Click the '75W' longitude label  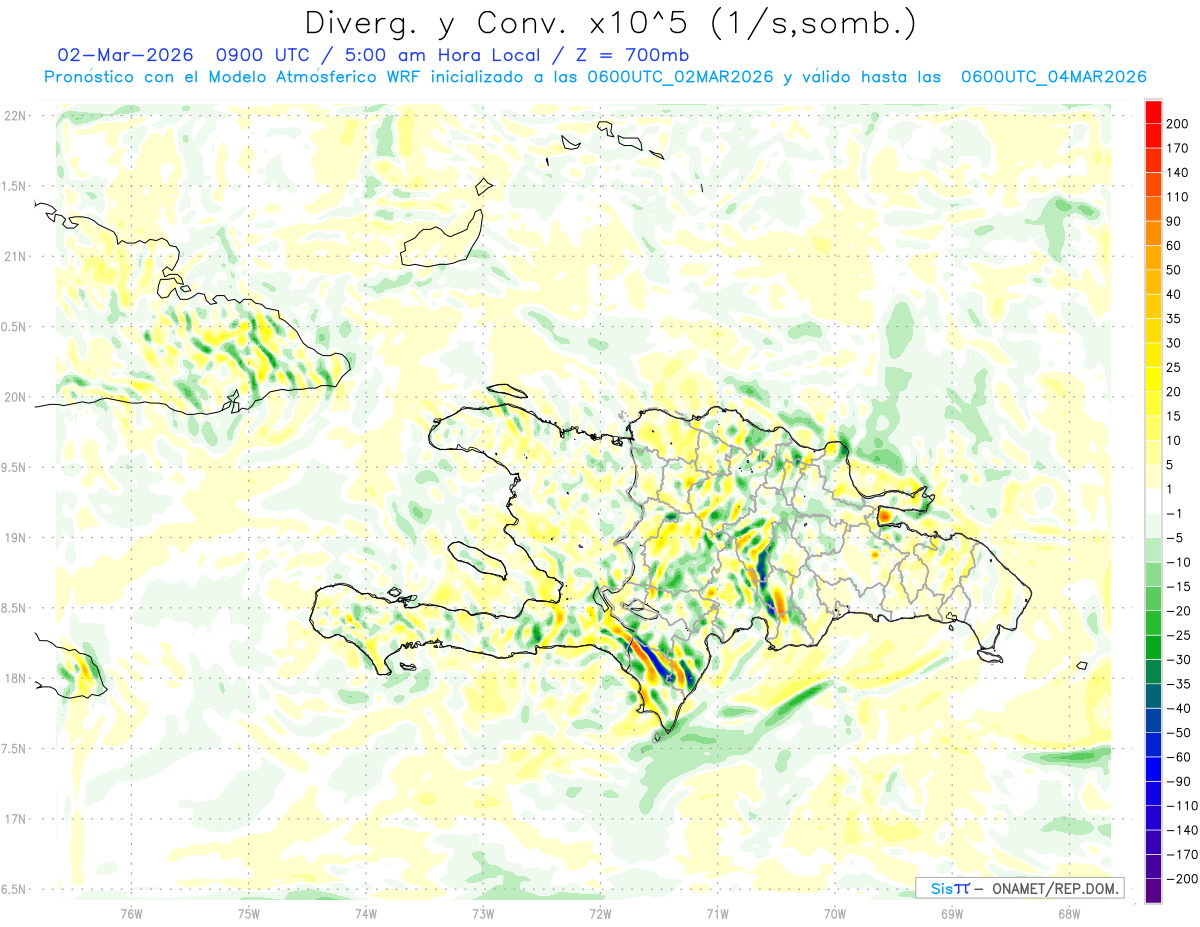coord(249,913)
